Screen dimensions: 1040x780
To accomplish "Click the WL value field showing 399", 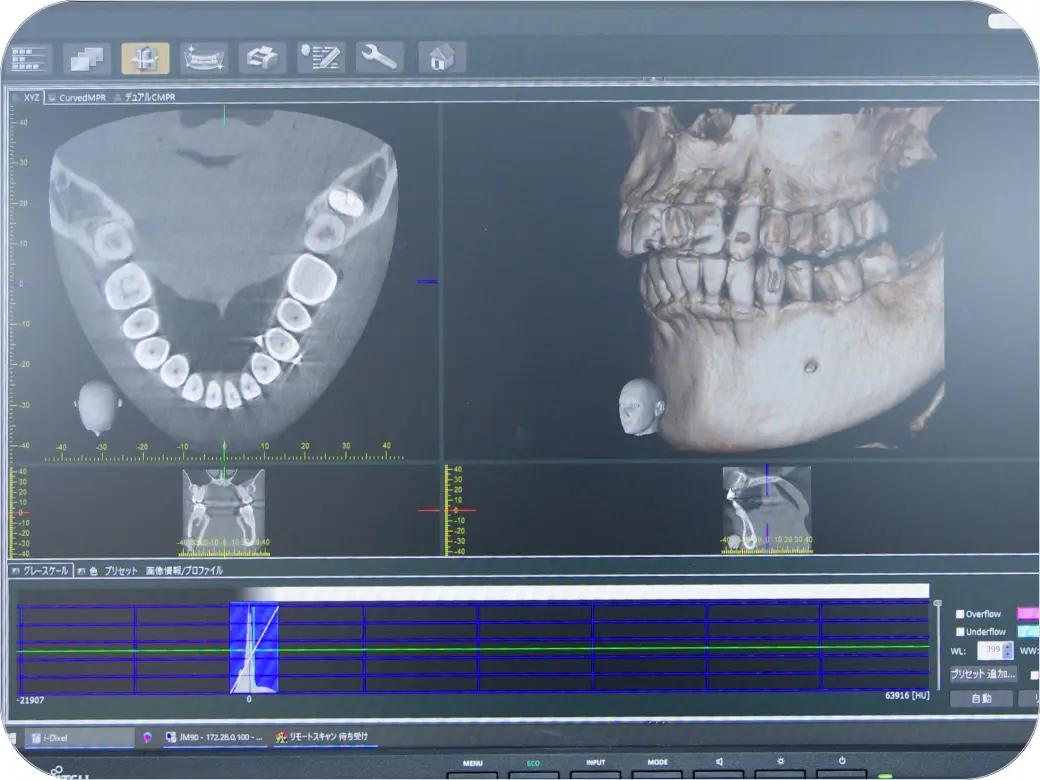I will click(x=990, y=650).
